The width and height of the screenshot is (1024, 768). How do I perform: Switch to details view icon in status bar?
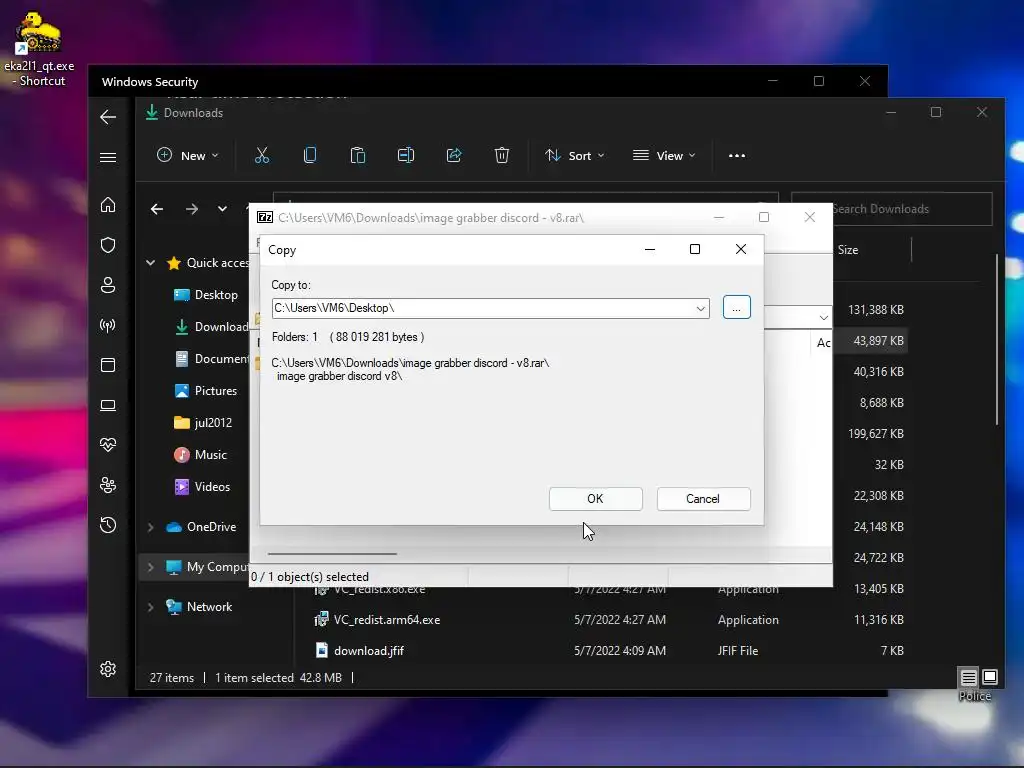[968, 677]
